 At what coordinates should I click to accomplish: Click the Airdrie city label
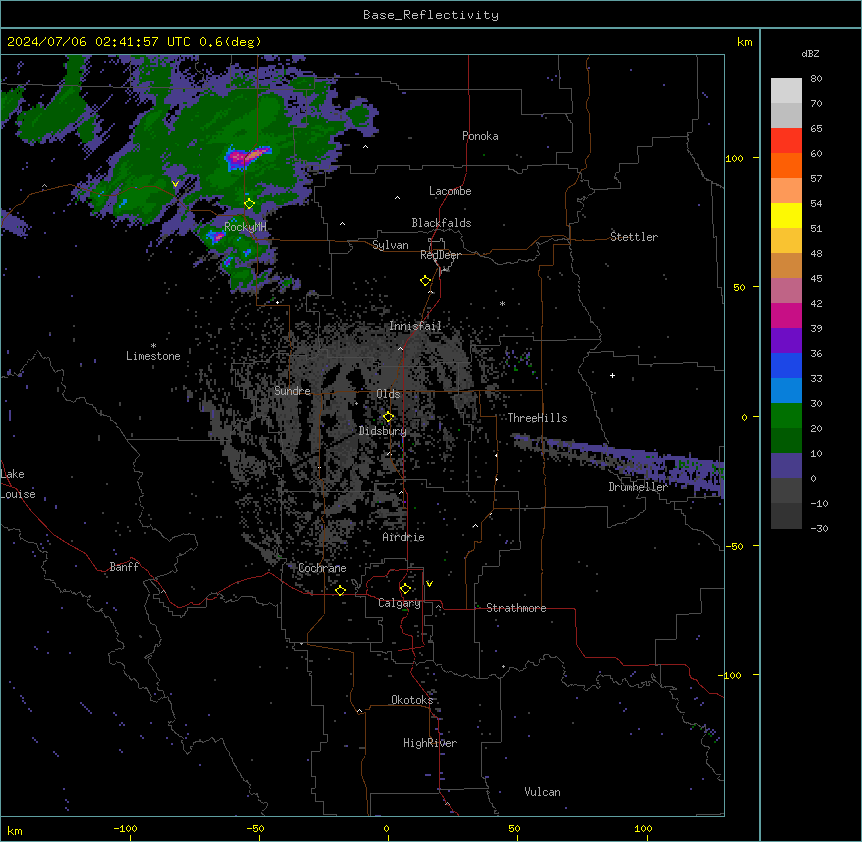tap(404, 537)
